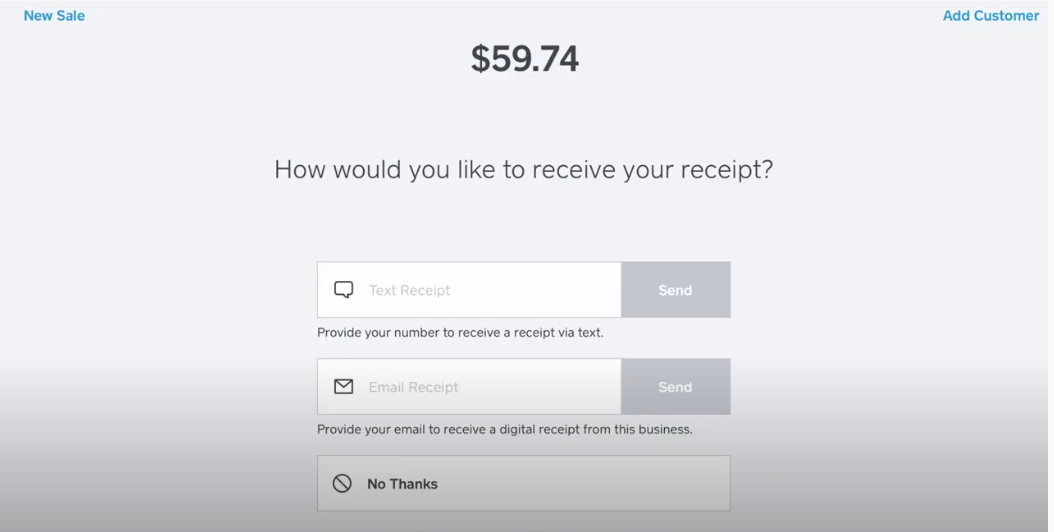The image size is (1054, 532).
Task: Click the 'Provide your email' helper text
Action: [504, 429]
